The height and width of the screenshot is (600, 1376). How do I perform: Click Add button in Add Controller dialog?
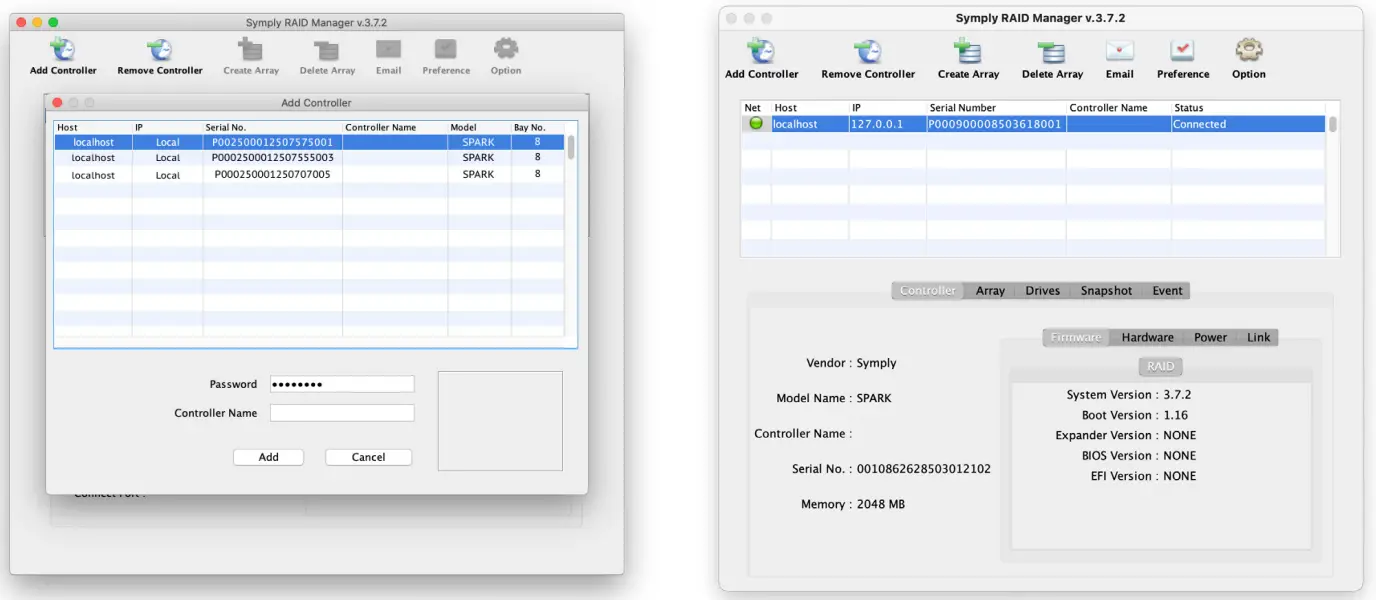269,457
